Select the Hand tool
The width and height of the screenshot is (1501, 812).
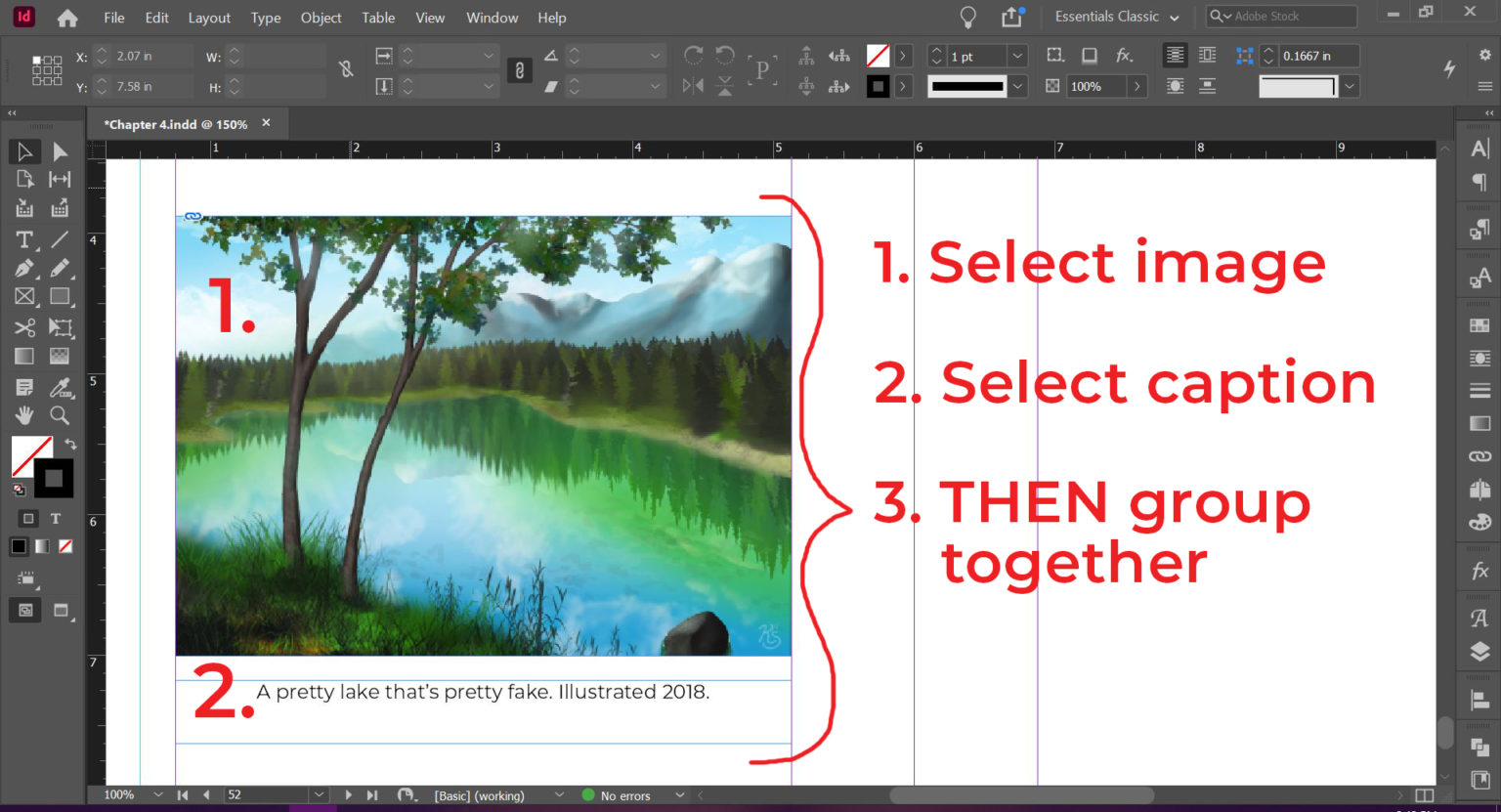[24, 415]
